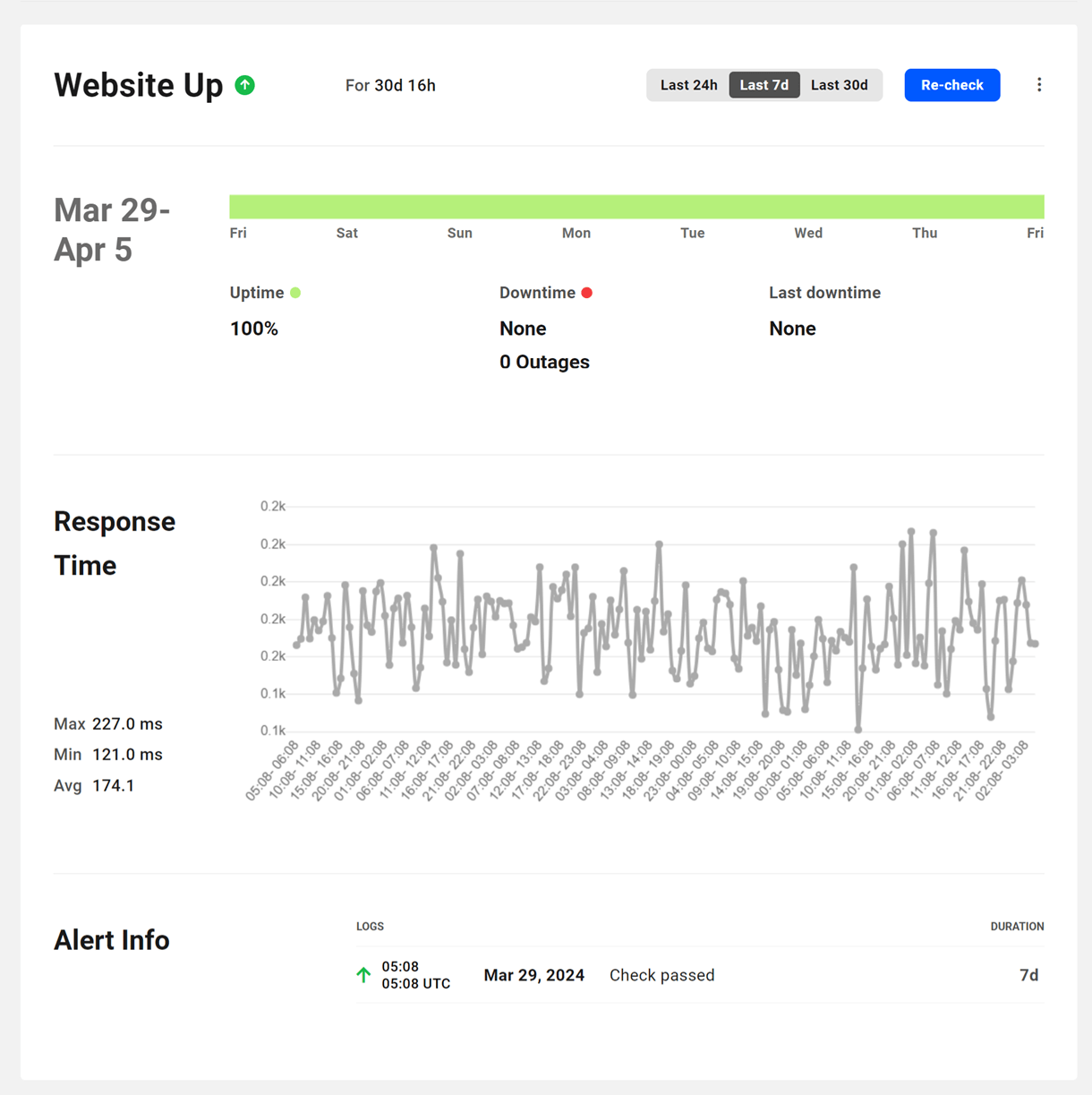Image resolution: width=1092 pixels, height=1095 pixels.
Task: Click the Min 121.0 ms statistic
Action: (108, 754)
